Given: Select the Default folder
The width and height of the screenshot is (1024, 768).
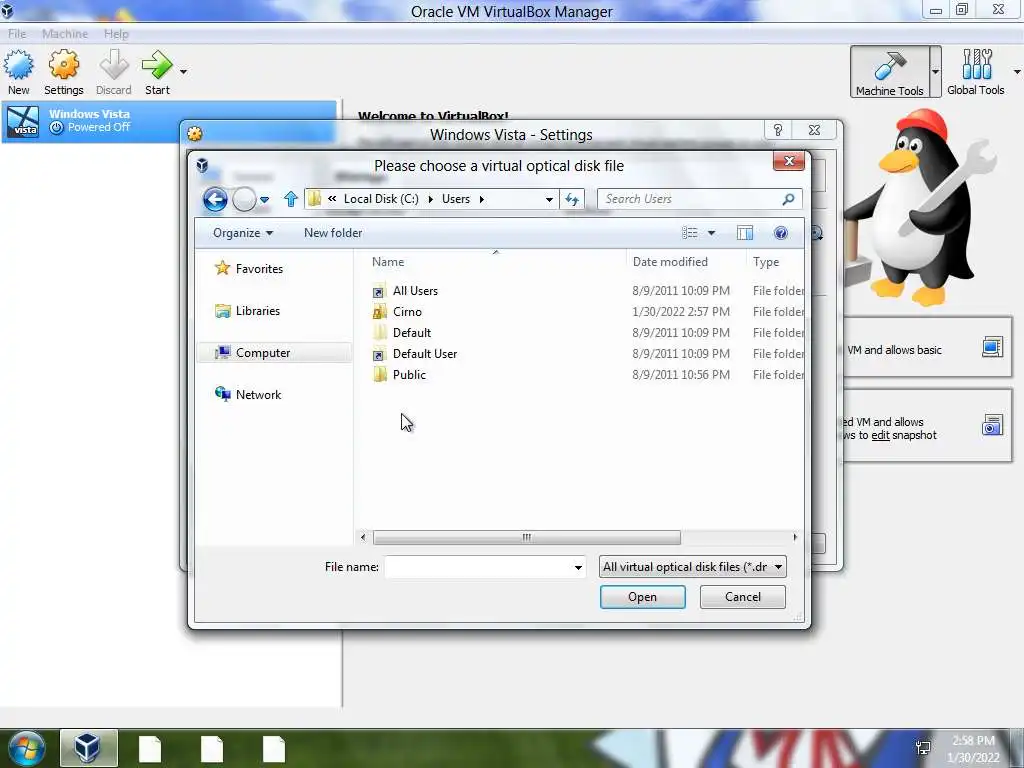Looking at the screenshot, I should (x=411, y=332).
